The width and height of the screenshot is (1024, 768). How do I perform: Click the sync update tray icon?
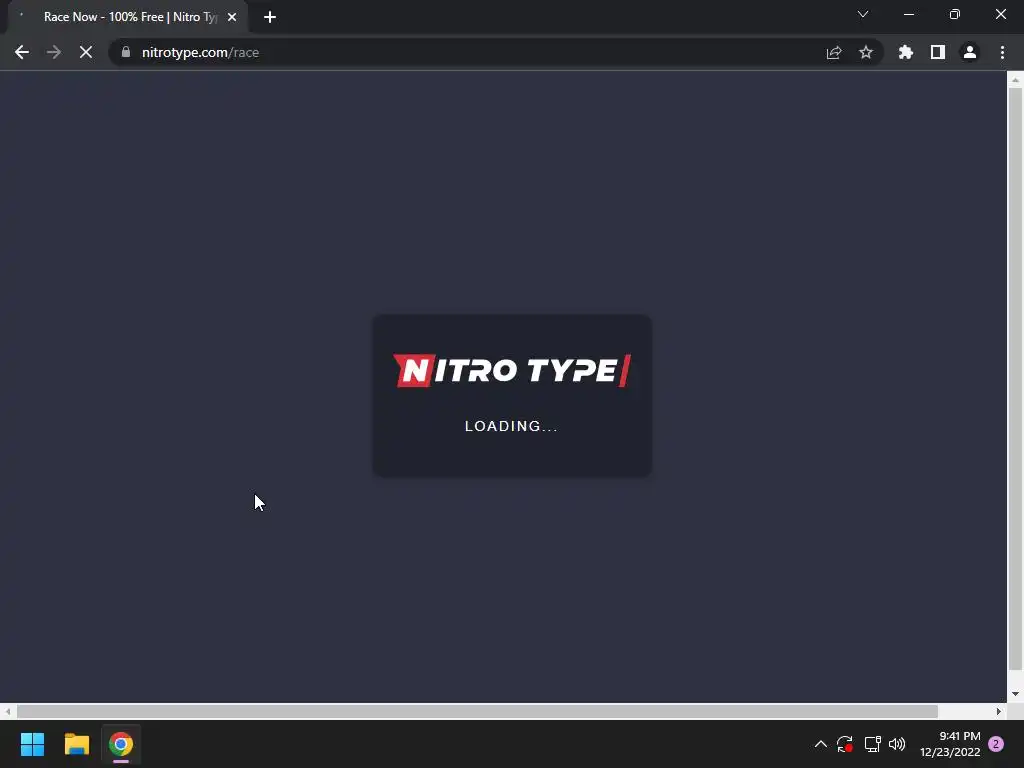click(x=845, y=744)
